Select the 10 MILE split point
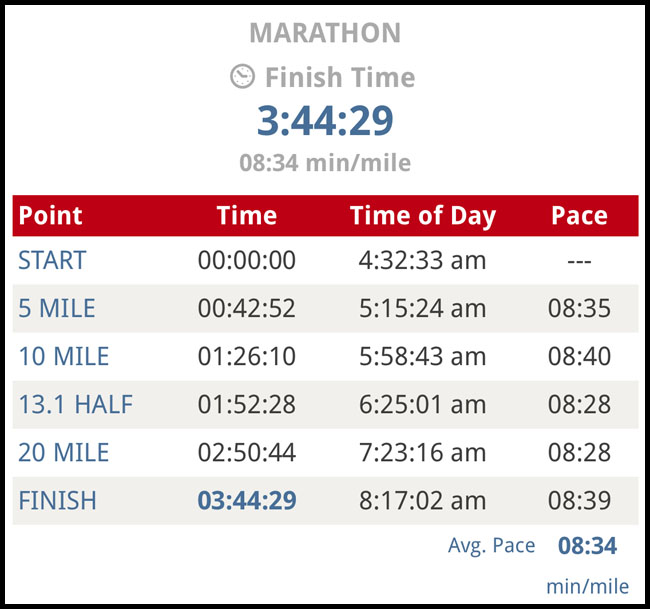The height and width of the screenshot is (609, 650). (64, 357)
